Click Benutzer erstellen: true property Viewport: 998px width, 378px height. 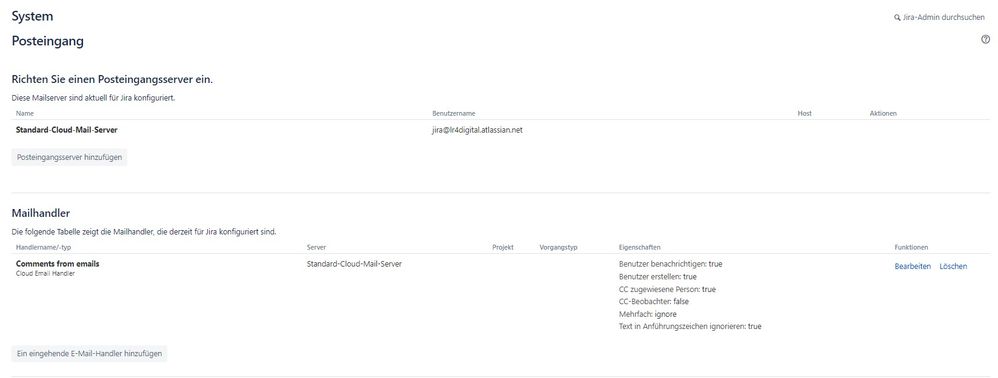657,277
